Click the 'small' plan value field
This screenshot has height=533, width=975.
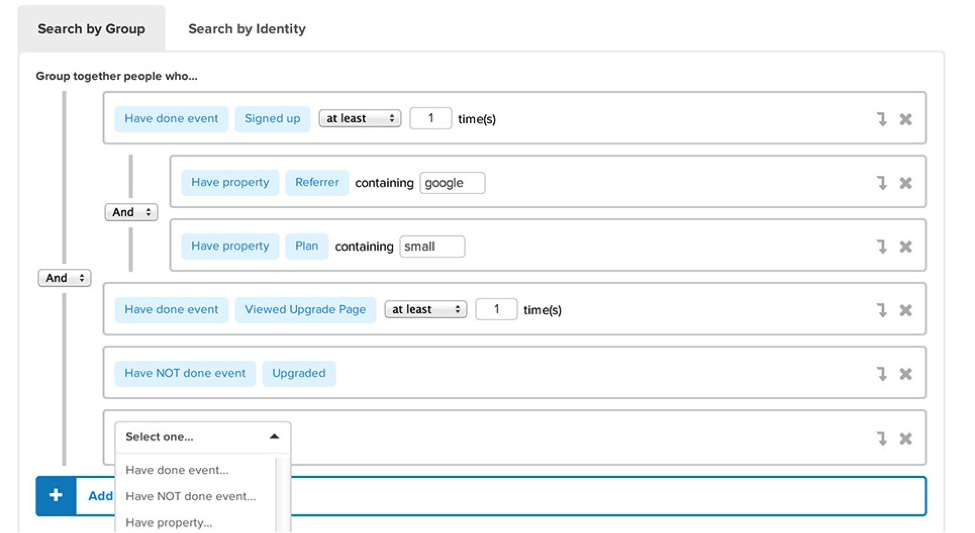tap(432, 246)
